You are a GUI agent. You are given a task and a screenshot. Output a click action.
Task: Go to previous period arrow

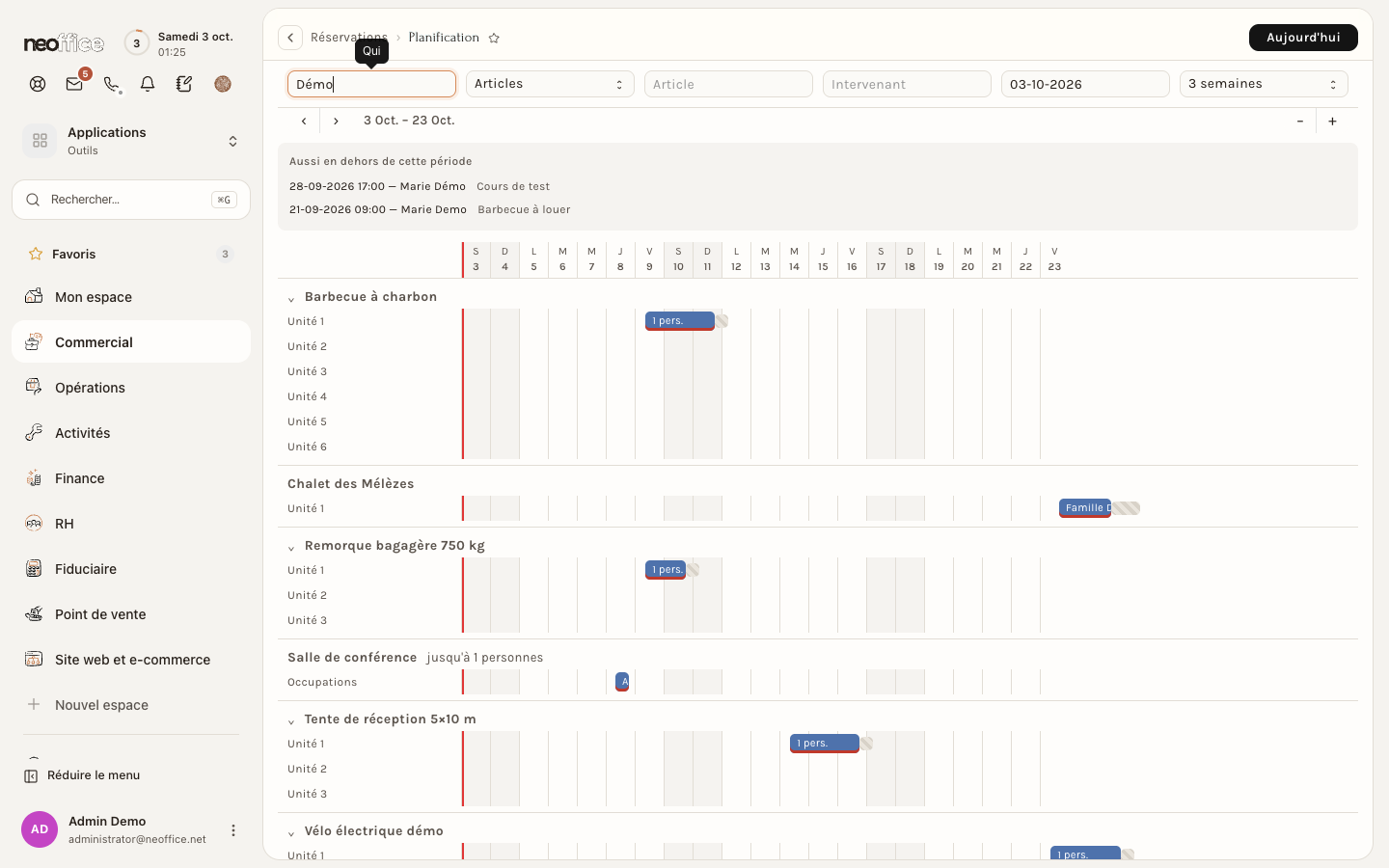pos(304,121)
